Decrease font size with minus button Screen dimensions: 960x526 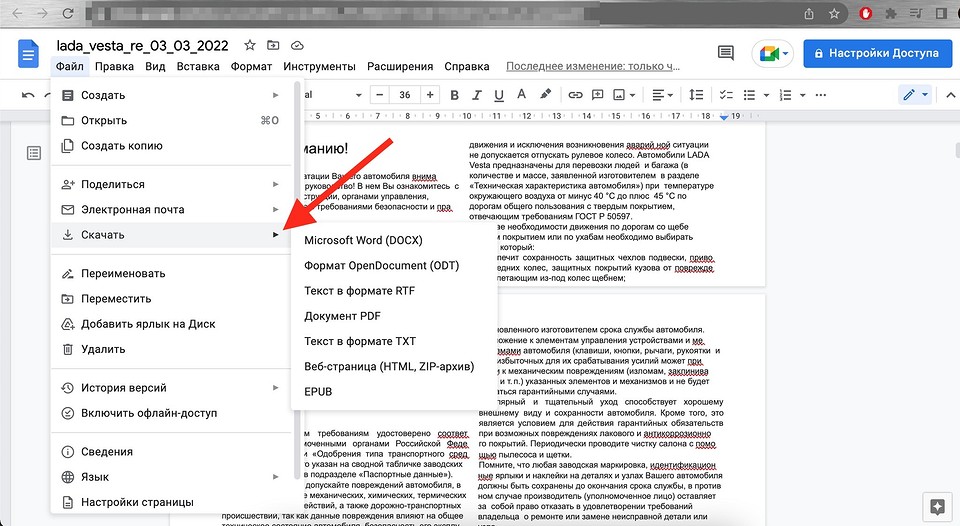tap(380, 95)
